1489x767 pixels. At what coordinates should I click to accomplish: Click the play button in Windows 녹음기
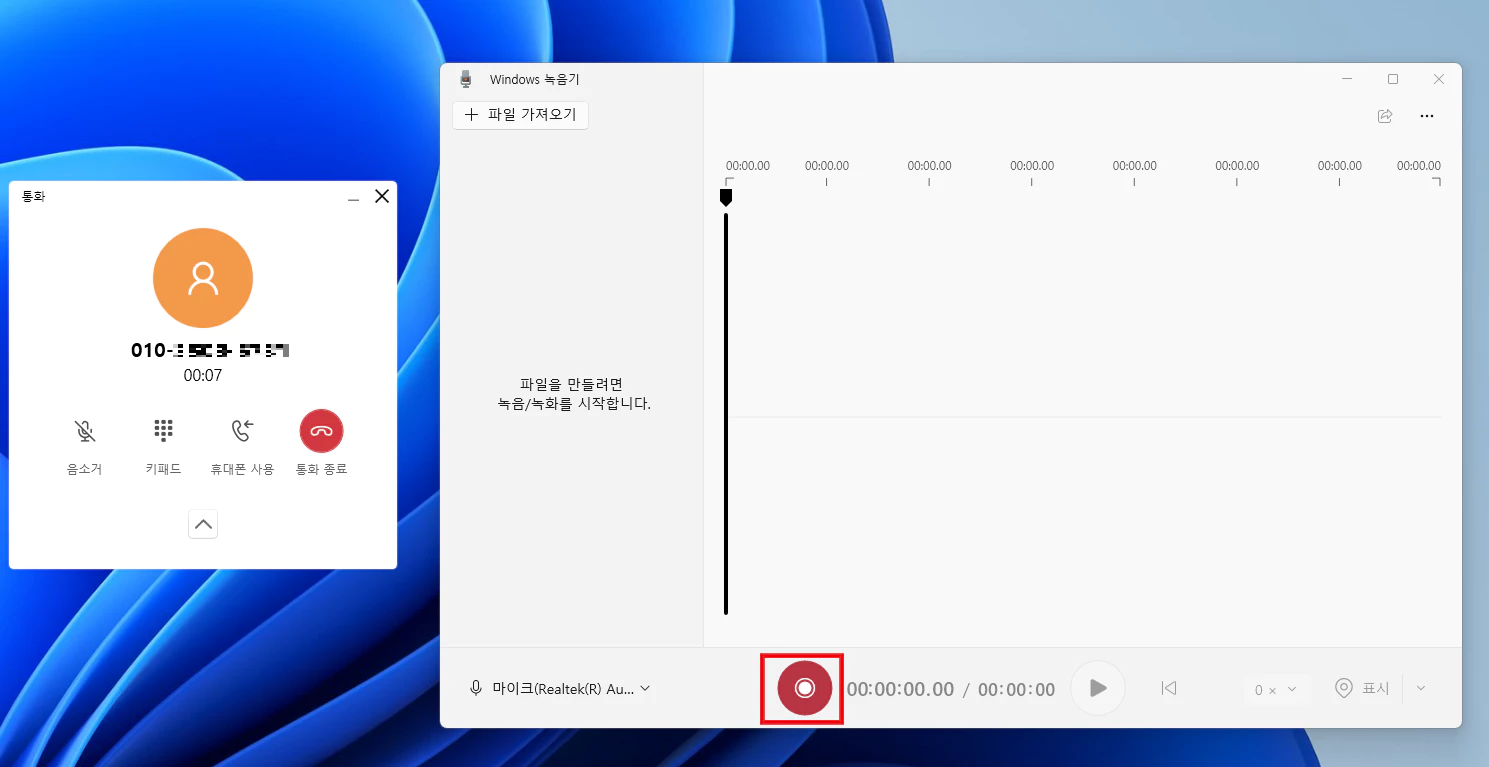pyautogui.click(x=1098, y=688)
